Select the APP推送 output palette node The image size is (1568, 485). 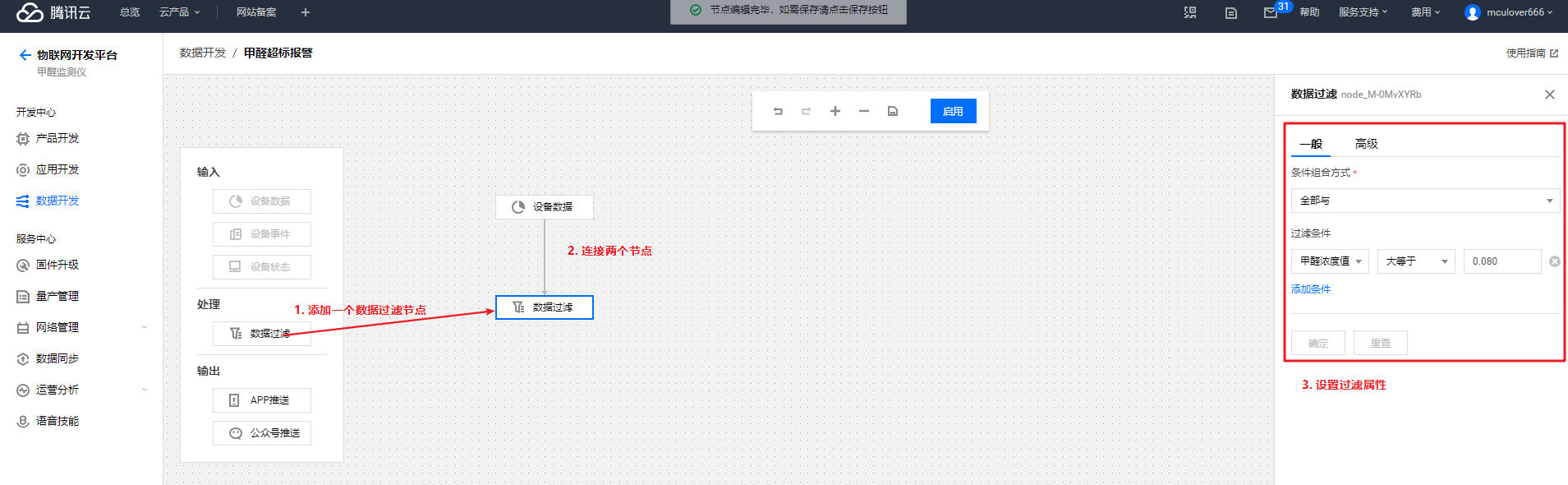[x=262, y=400]
